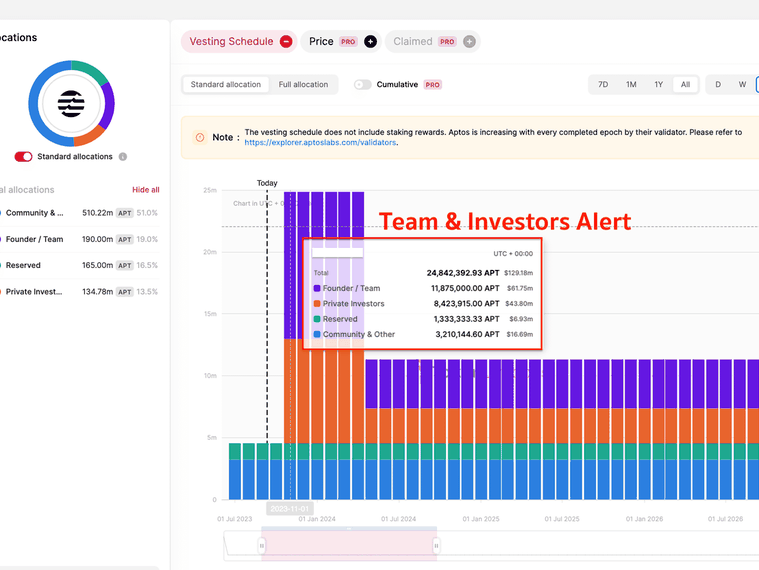Click the APT badge in the Reserved row

click(x=124, y=266)
